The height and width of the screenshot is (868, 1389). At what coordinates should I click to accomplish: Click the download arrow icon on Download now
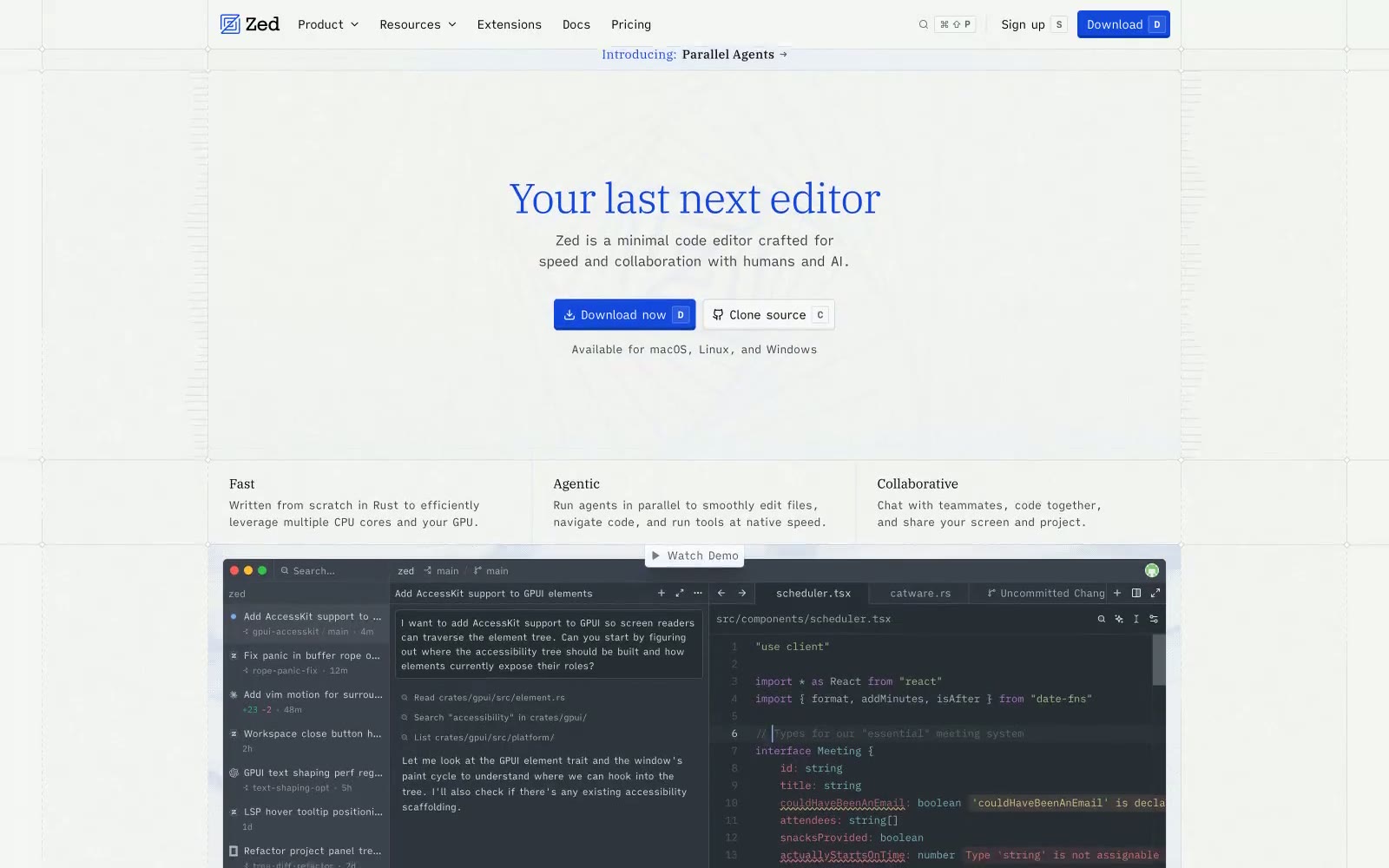point(569,315)
